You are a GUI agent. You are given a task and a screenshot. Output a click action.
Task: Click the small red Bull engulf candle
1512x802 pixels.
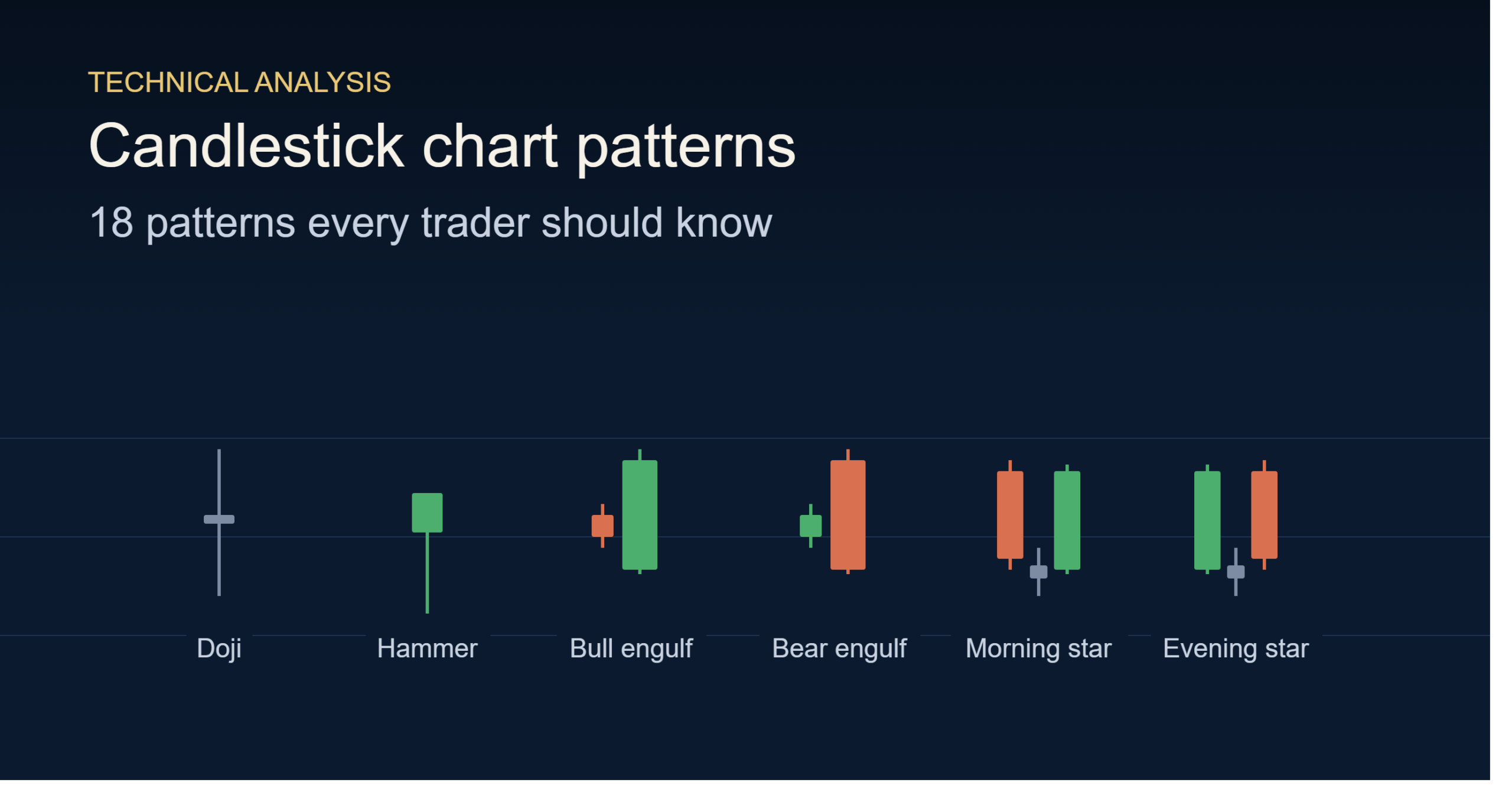pos(602,526)
